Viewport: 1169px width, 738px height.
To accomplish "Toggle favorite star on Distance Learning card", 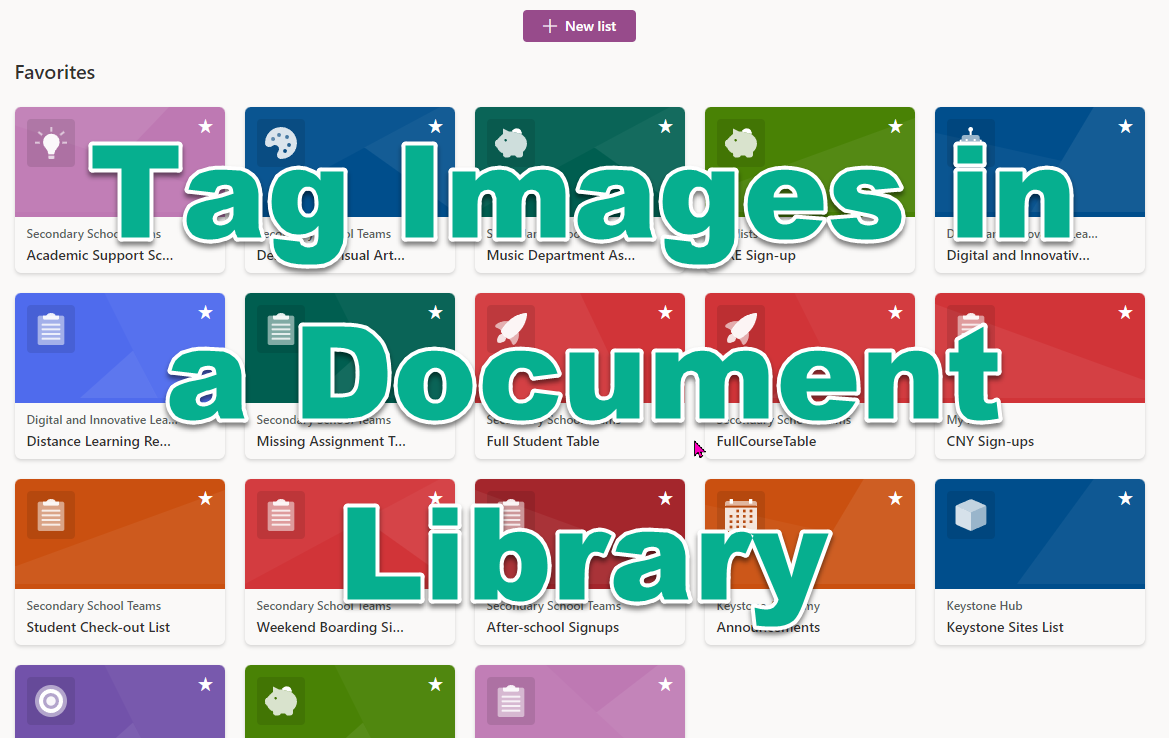I will (x=206, y=312).
